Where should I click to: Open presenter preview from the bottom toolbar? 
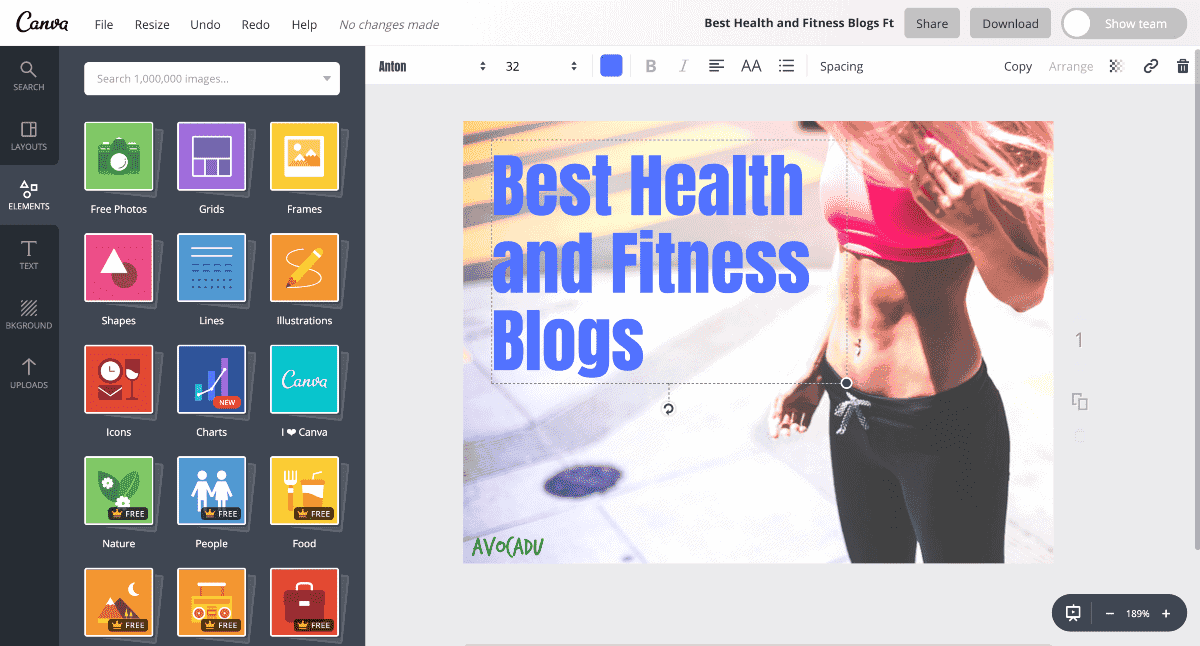coord(1072,613)
